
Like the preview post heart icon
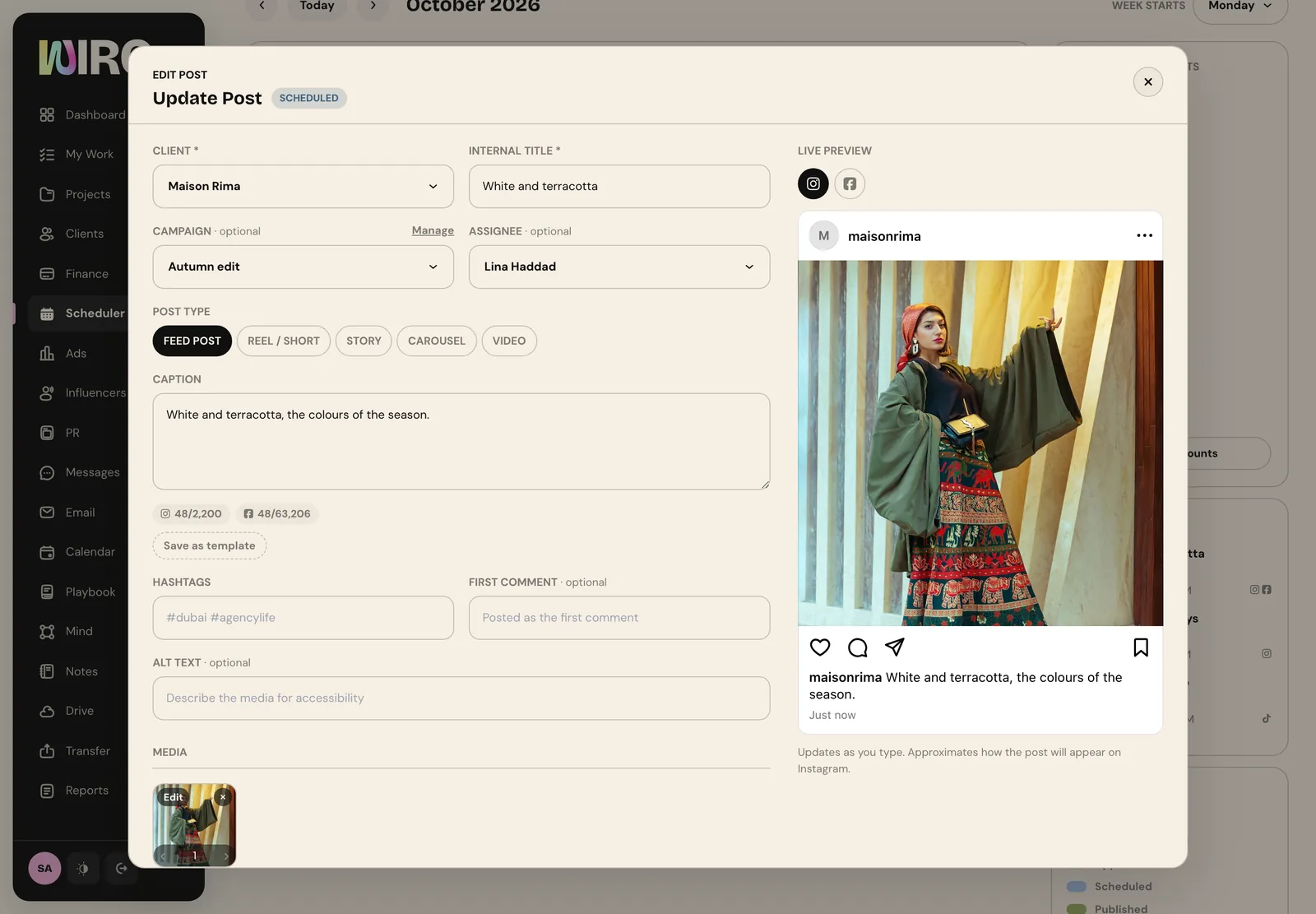pos(820,647)
